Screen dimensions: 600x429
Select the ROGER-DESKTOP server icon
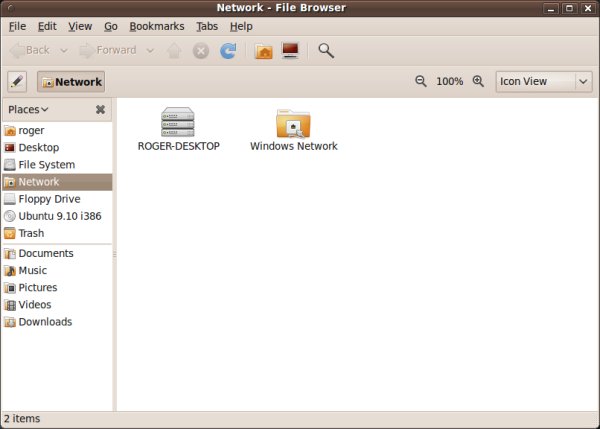pos(178,122)
